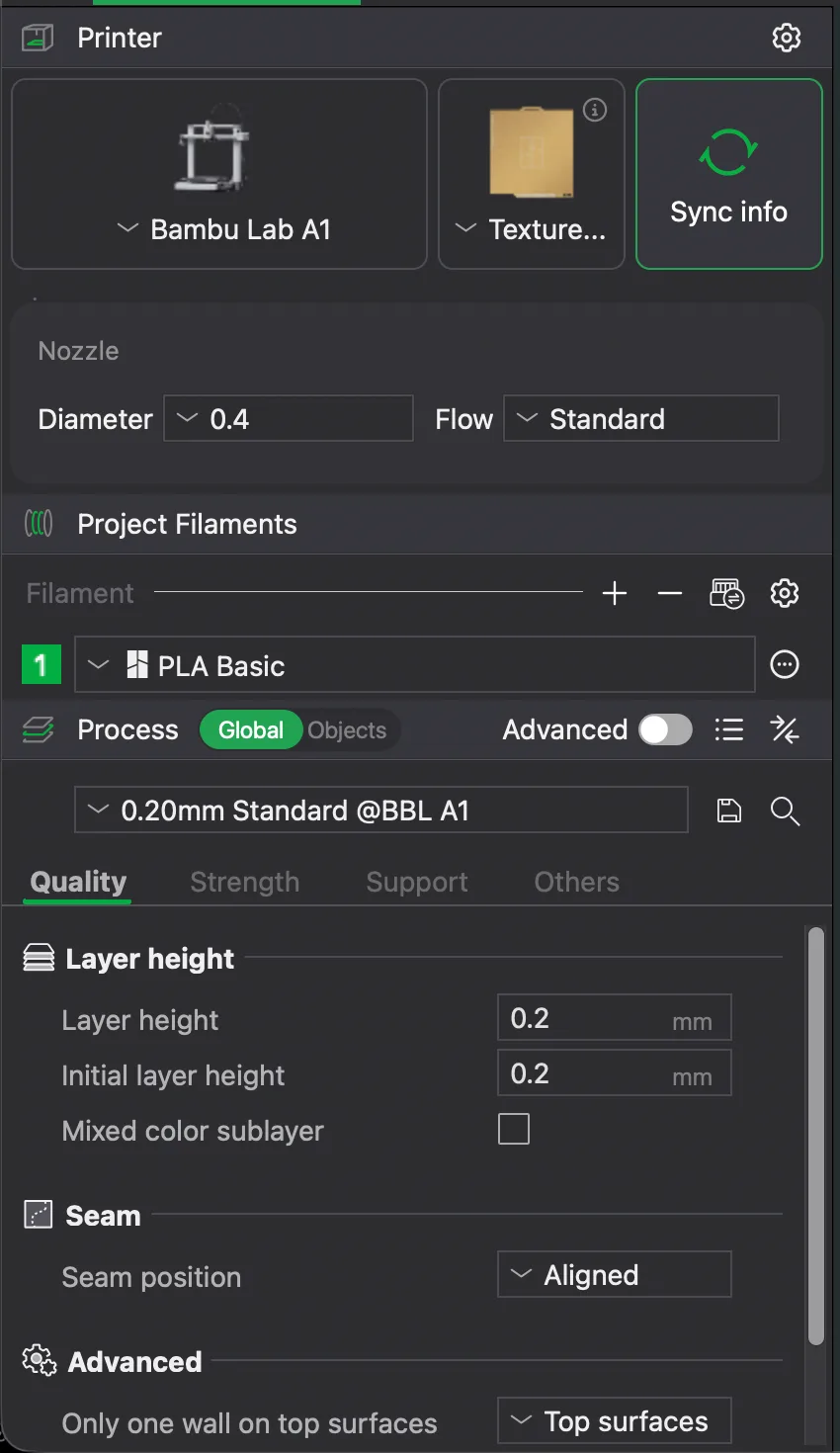This screenshot has height=1453, width=840.
Task: Click filament 1 green color swatch
Action: [42, 664]
